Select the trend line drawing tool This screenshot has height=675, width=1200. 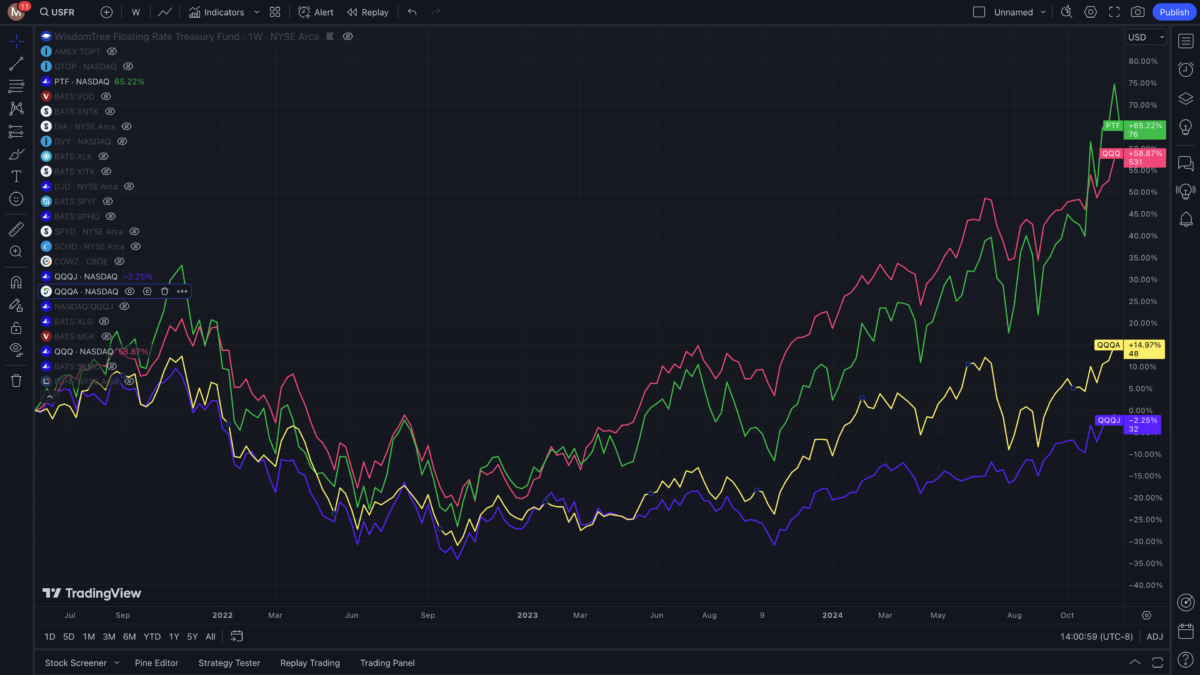16,64
